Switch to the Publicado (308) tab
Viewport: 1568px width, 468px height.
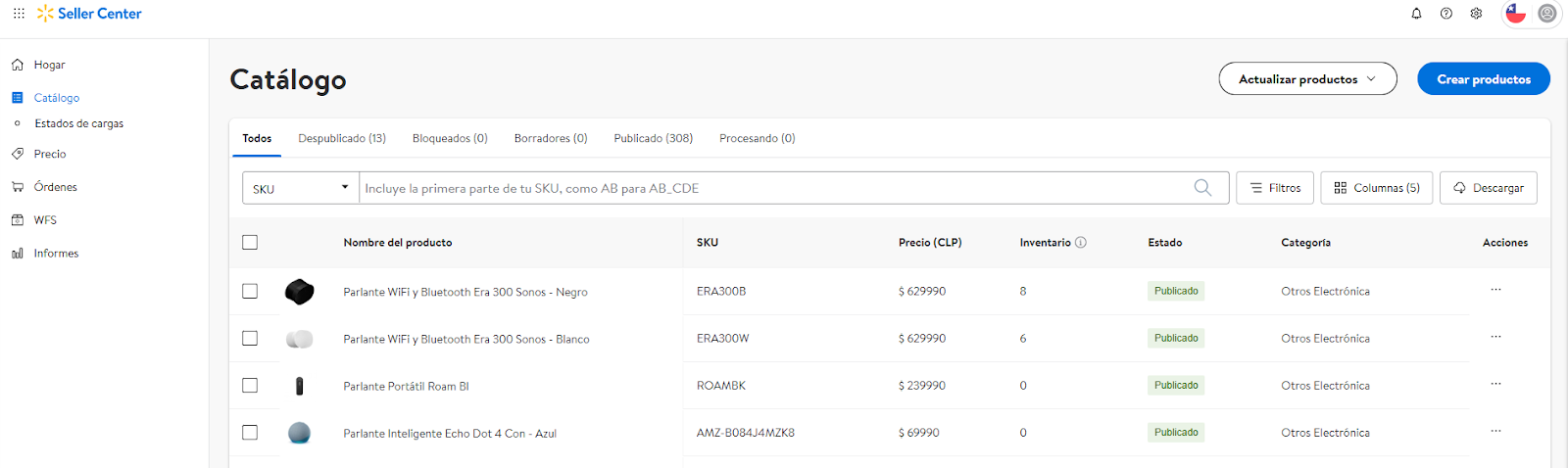click(x=654, y=138)
